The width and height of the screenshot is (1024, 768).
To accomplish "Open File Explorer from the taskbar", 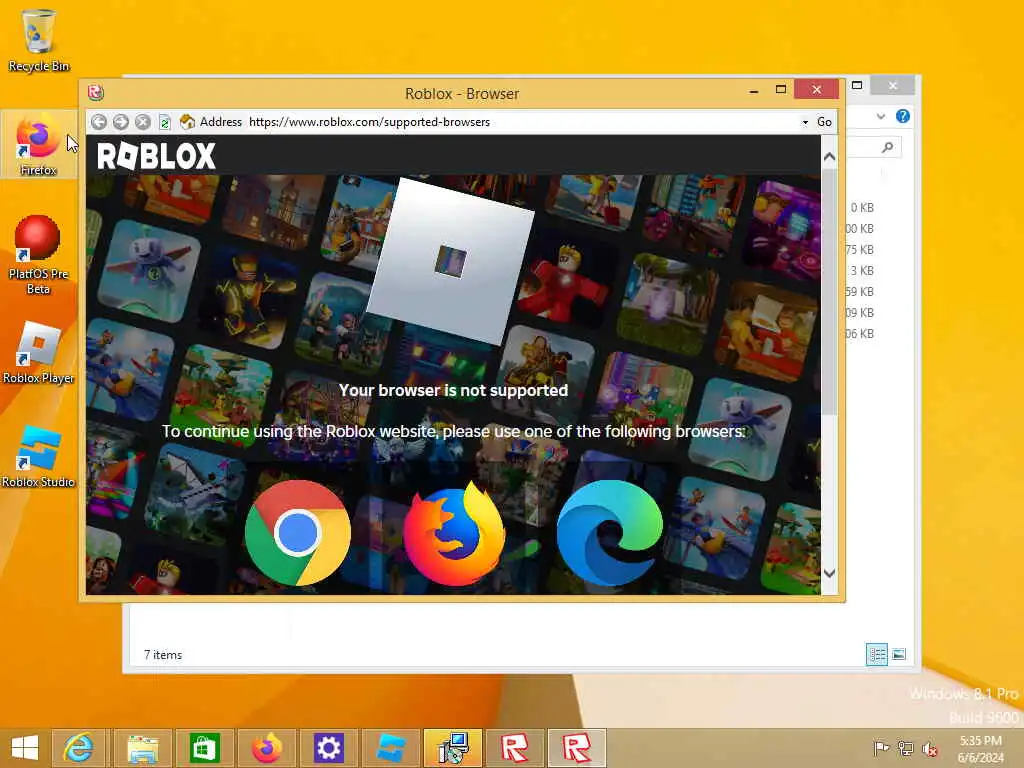I will click(x=142, y=748).
